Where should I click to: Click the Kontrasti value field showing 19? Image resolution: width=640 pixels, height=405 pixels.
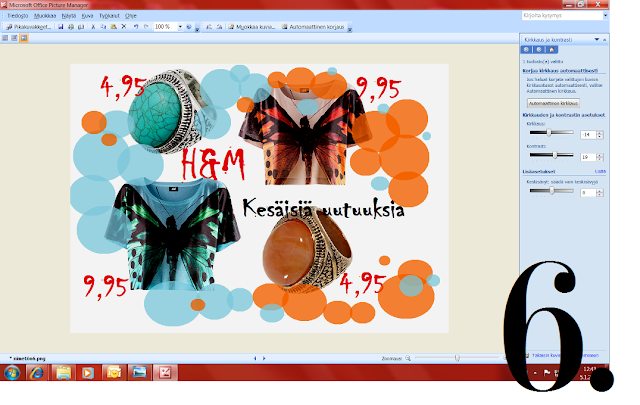[x=588, y=157]
